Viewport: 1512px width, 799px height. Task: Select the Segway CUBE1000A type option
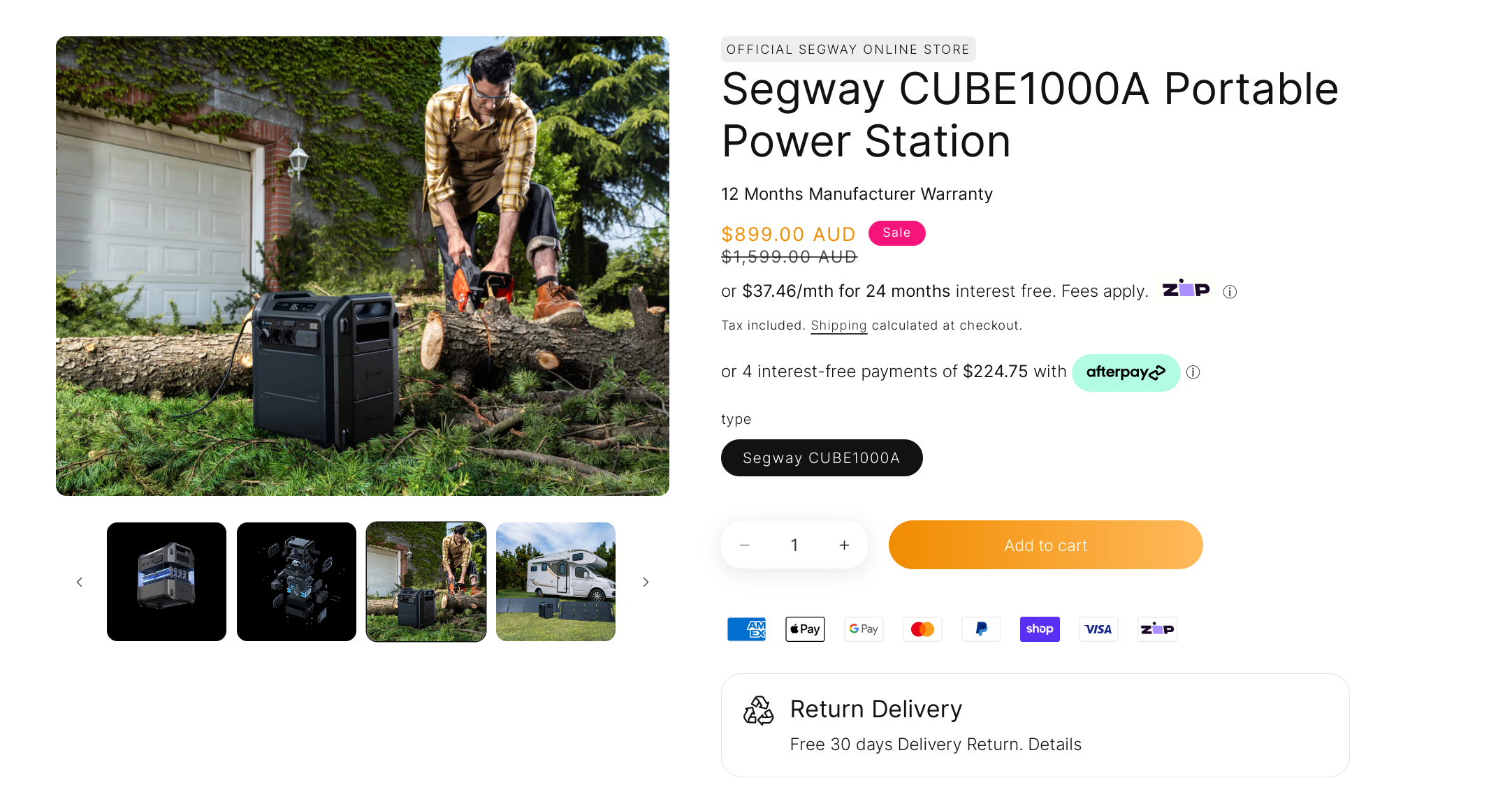(822, 458)
